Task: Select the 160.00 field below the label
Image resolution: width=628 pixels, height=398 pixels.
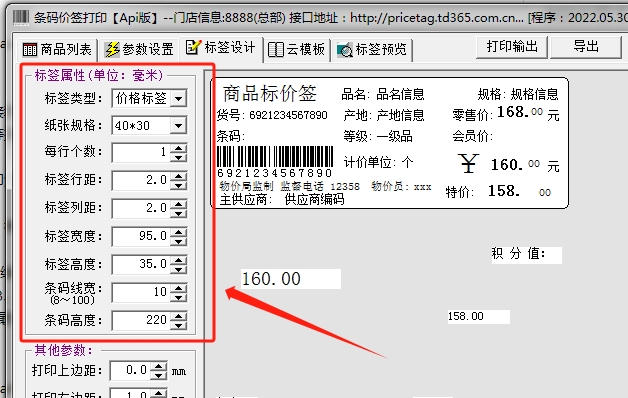Action: 291,279
